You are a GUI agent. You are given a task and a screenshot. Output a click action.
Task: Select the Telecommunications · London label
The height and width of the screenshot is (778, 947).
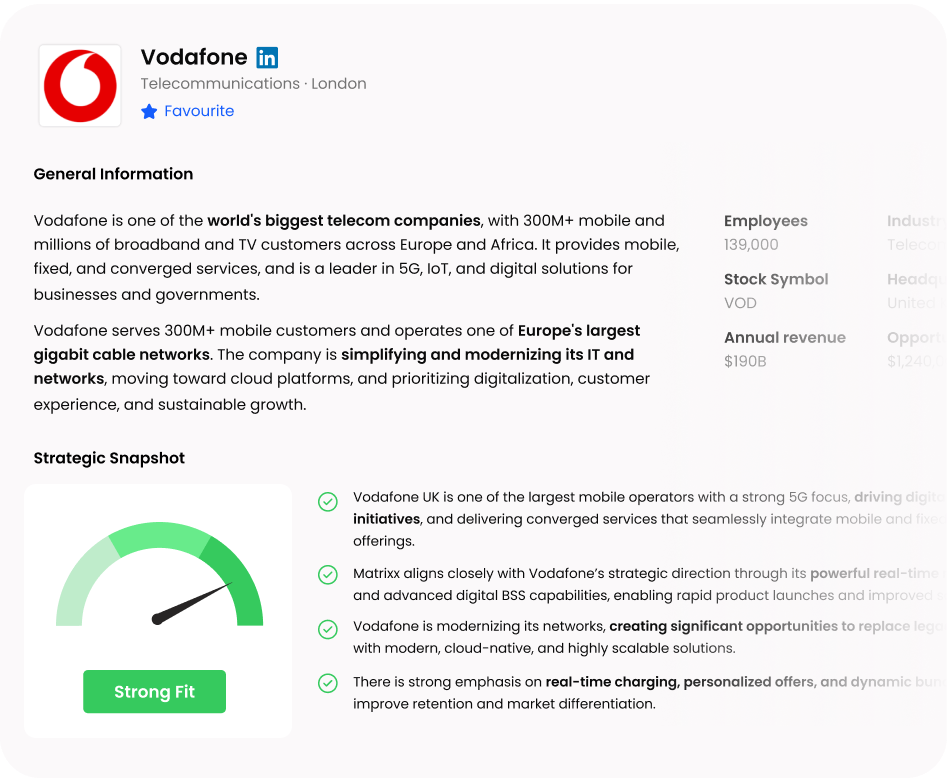pos(253,84)
